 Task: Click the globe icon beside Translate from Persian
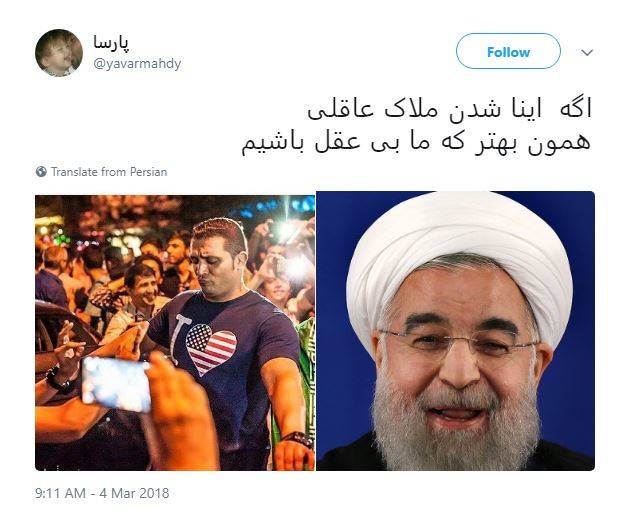coord(41,172)
